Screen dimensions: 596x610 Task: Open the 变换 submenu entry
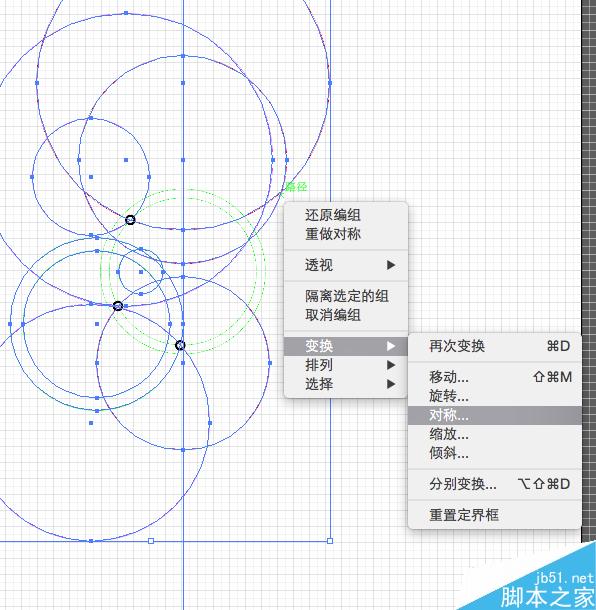tap(346, 346)
